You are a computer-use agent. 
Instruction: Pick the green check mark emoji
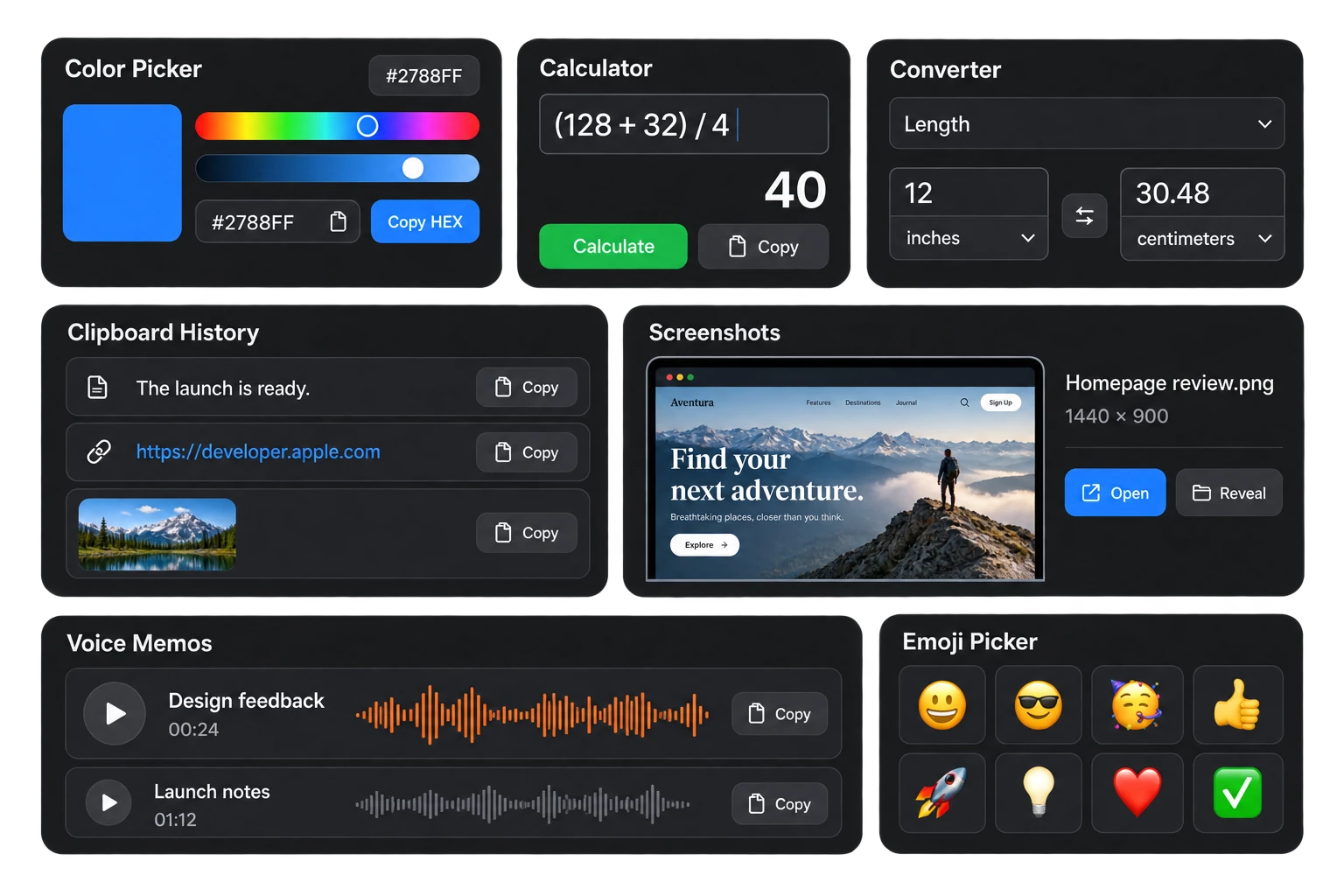(x=1238, y=793)
